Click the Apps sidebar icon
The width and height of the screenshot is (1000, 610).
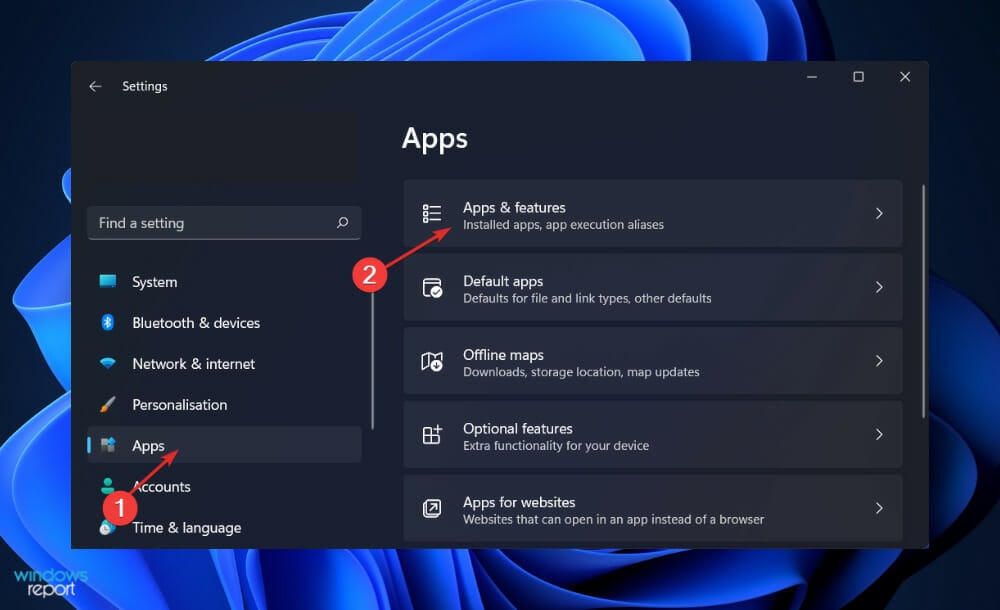pyautogui.click(x=108, y=445)
